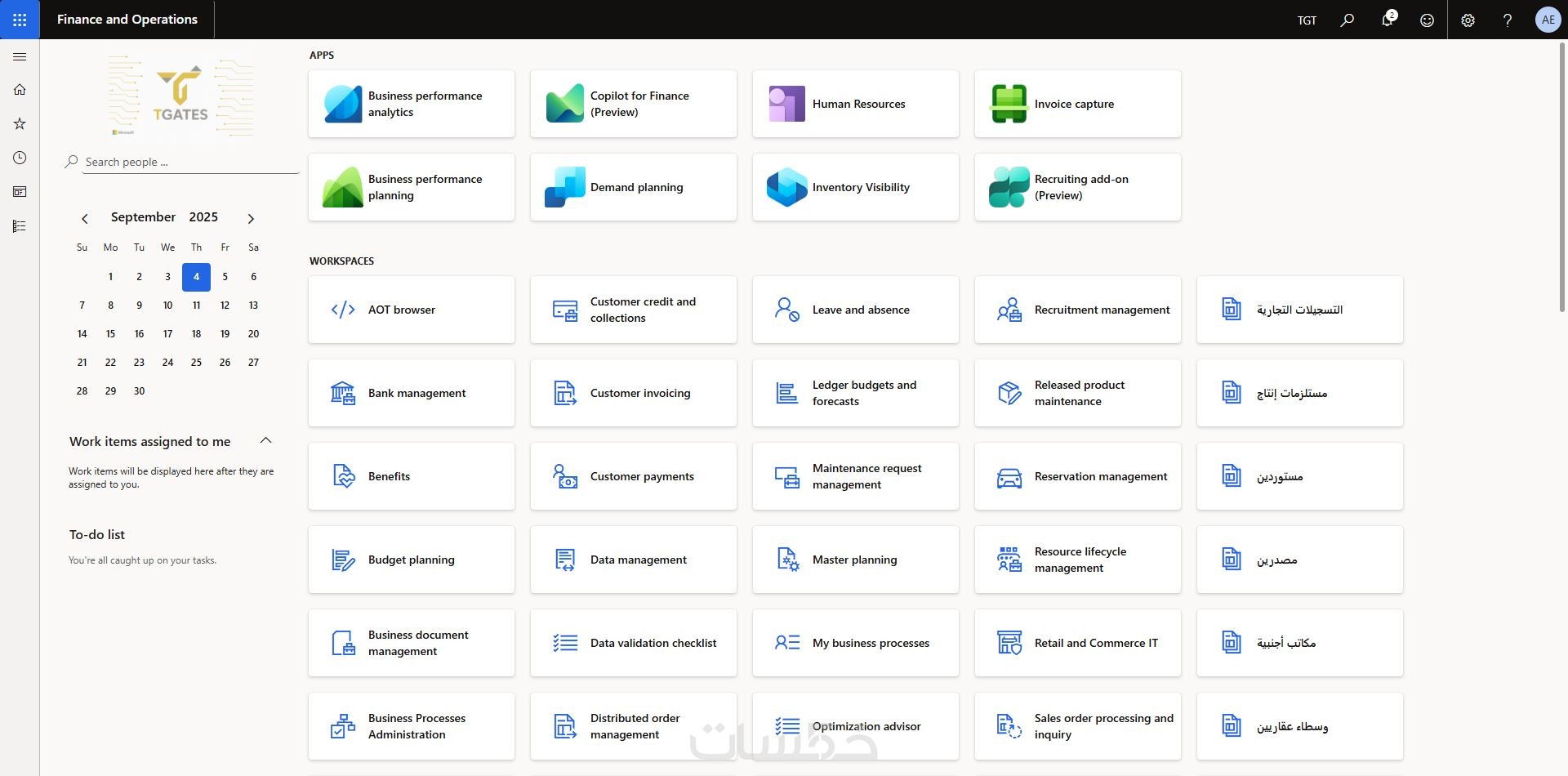Open the Budget planning workspace
1568x776 pixels.
[412, 560]
